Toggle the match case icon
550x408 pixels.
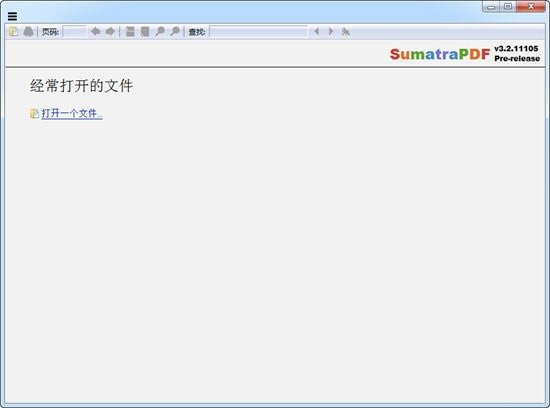pos(346,32)
